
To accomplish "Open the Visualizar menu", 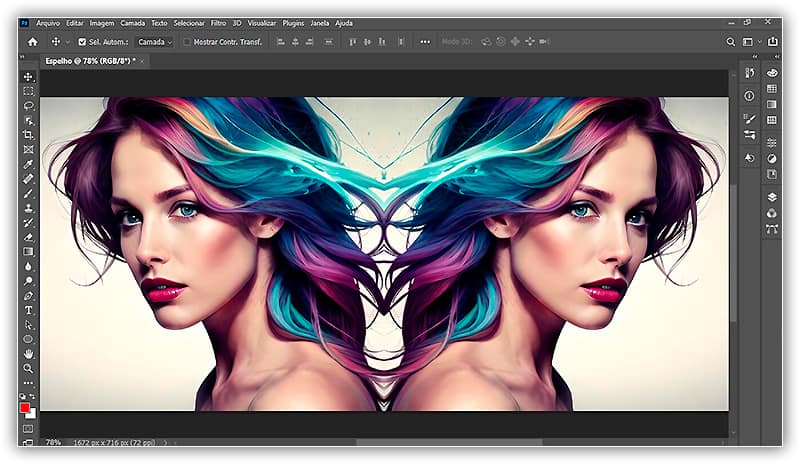I will [x=262, y=23].
